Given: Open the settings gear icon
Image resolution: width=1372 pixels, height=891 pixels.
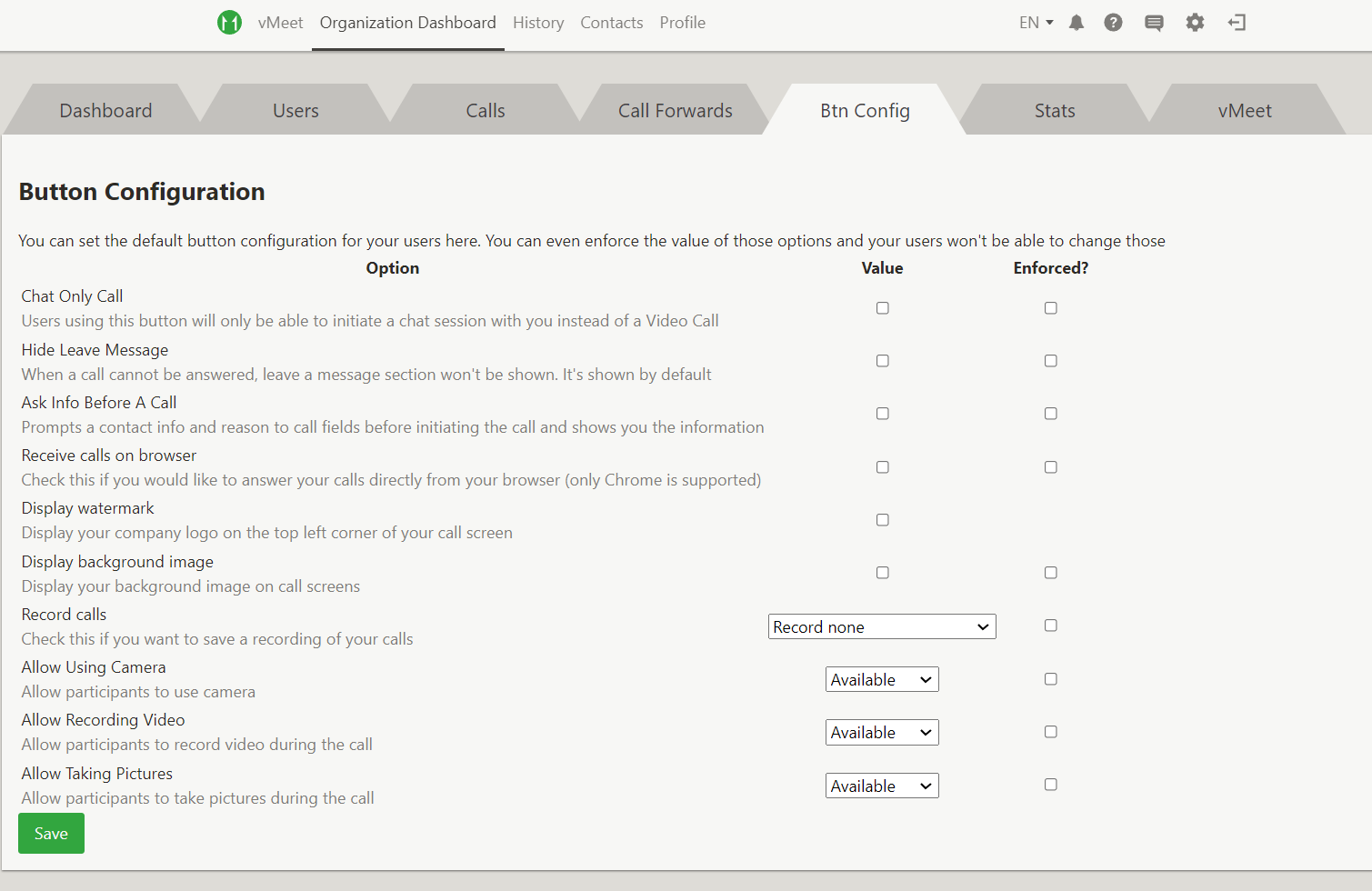Looking at the screenshot, I should [1195, 23].
